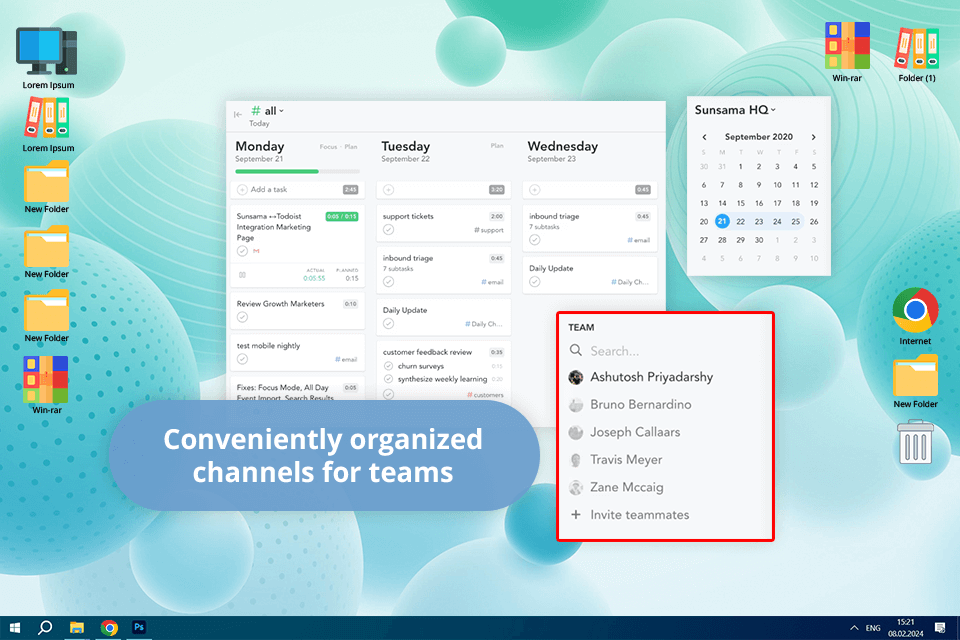
Task: Click the #support tag on support tickets
Action: click(489, 230)
